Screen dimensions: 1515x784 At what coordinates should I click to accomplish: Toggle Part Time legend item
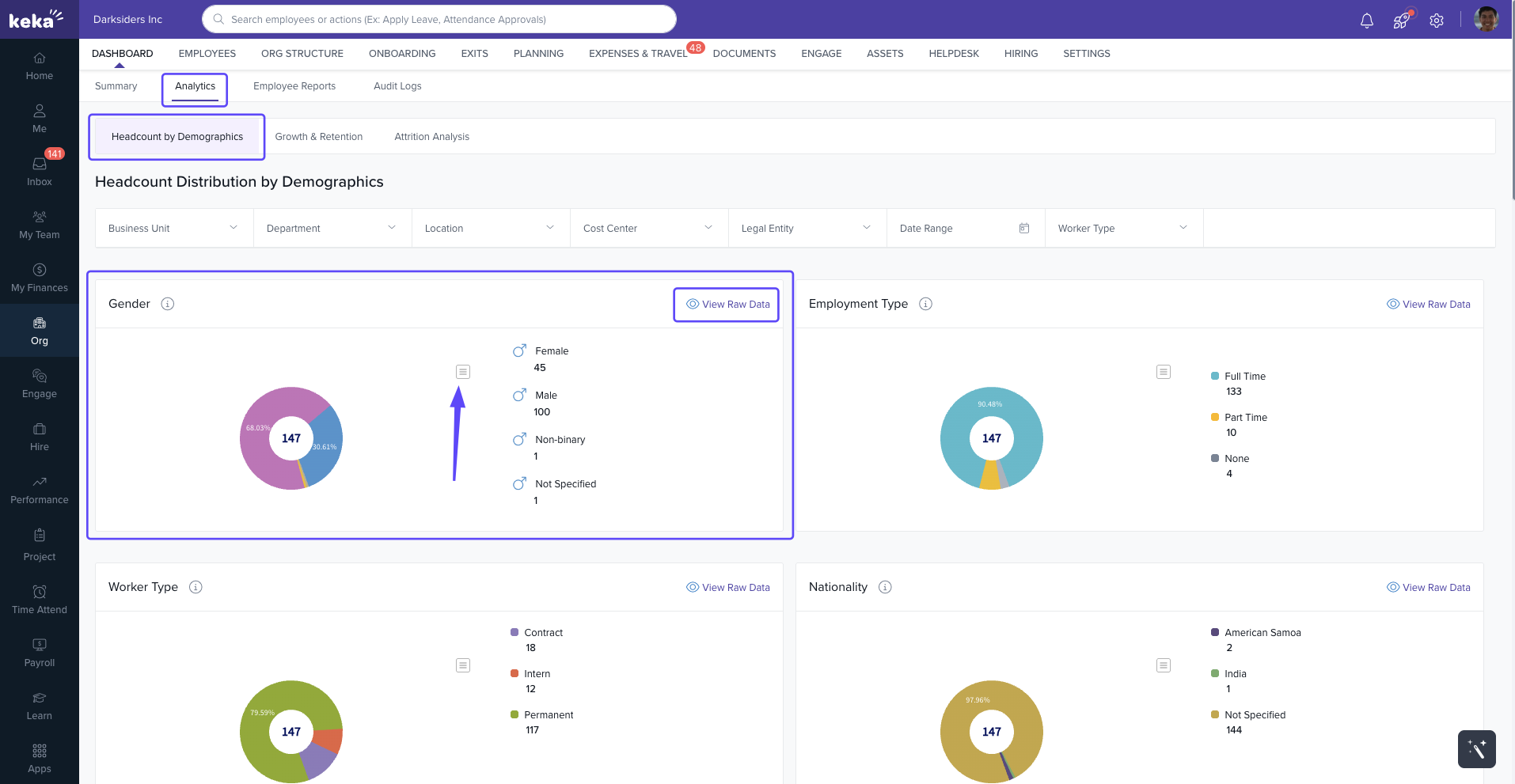[x=1245, y=418]
